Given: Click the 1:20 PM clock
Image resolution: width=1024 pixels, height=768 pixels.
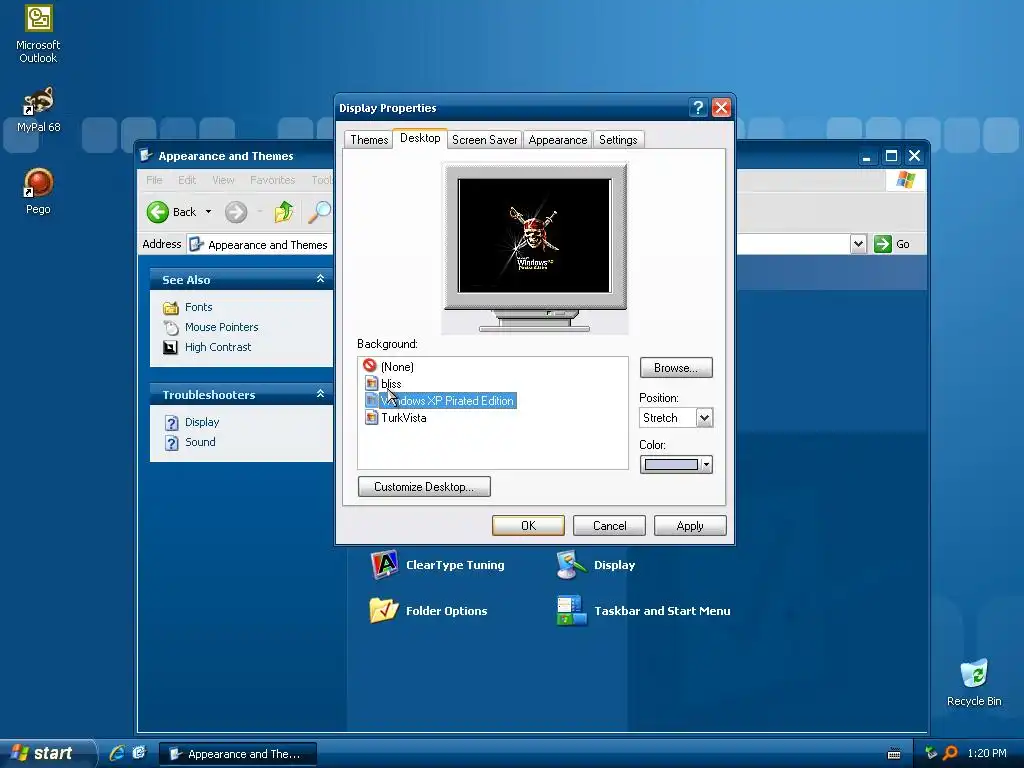Looking at the screenshot, I should click(x=987, y=753).
